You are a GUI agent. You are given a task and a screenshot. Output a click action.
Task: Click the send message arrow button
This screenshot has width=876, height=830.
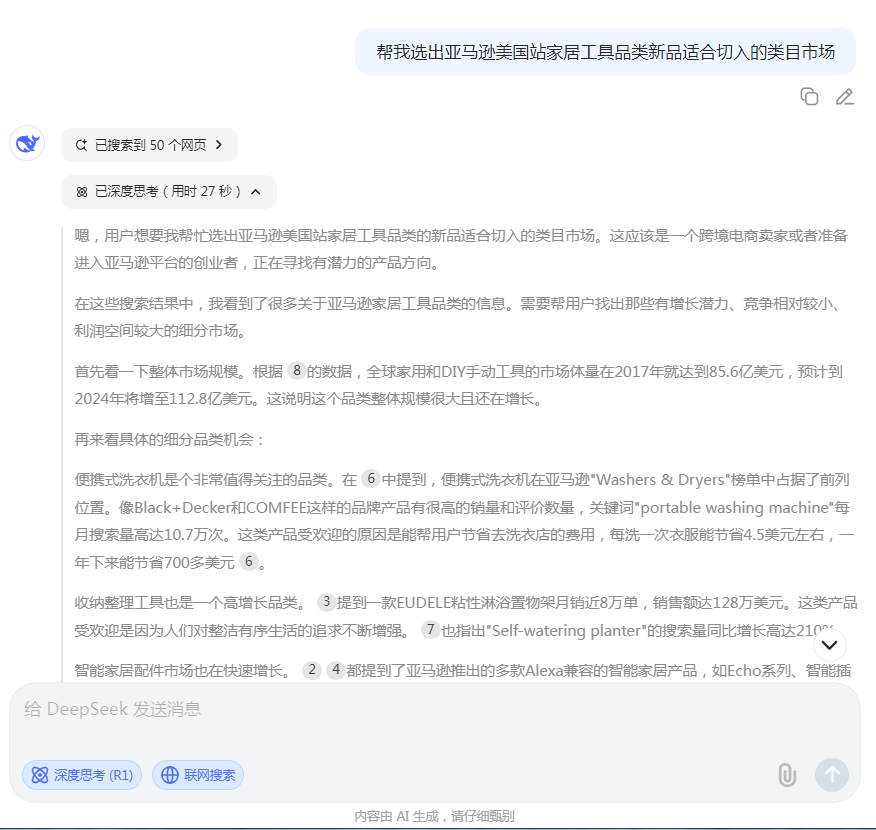click(x=831, y=775)
